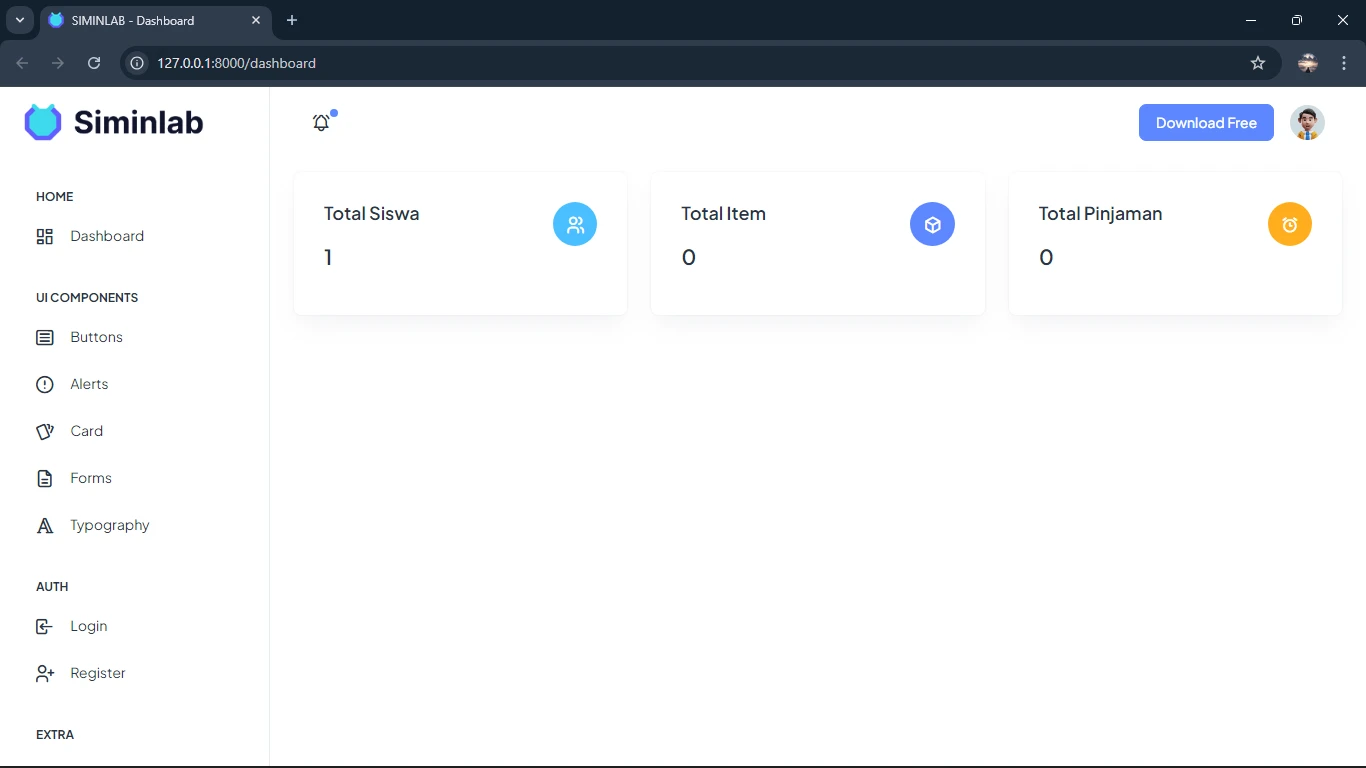Open the user profile avatar menu
The width and height of the screenshot is (1366, 768).
click(x=1307, y=123)
